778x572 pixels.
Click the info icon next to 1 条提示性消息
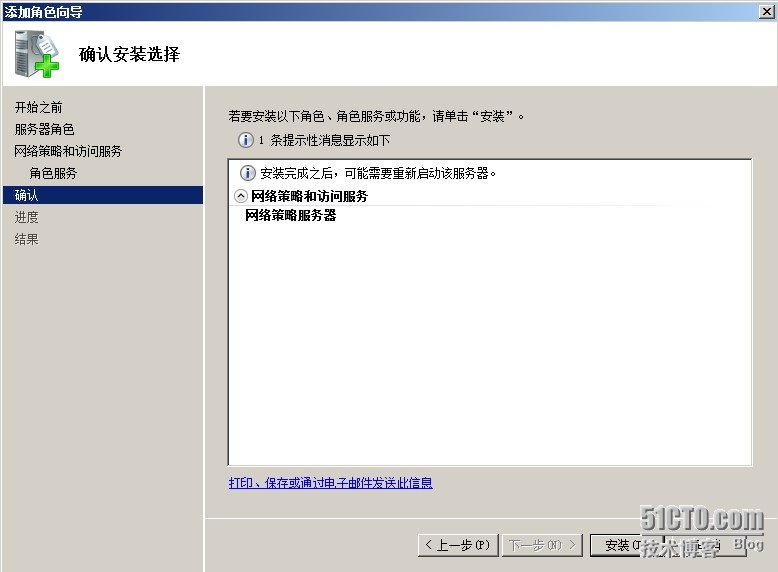point(246,140)
